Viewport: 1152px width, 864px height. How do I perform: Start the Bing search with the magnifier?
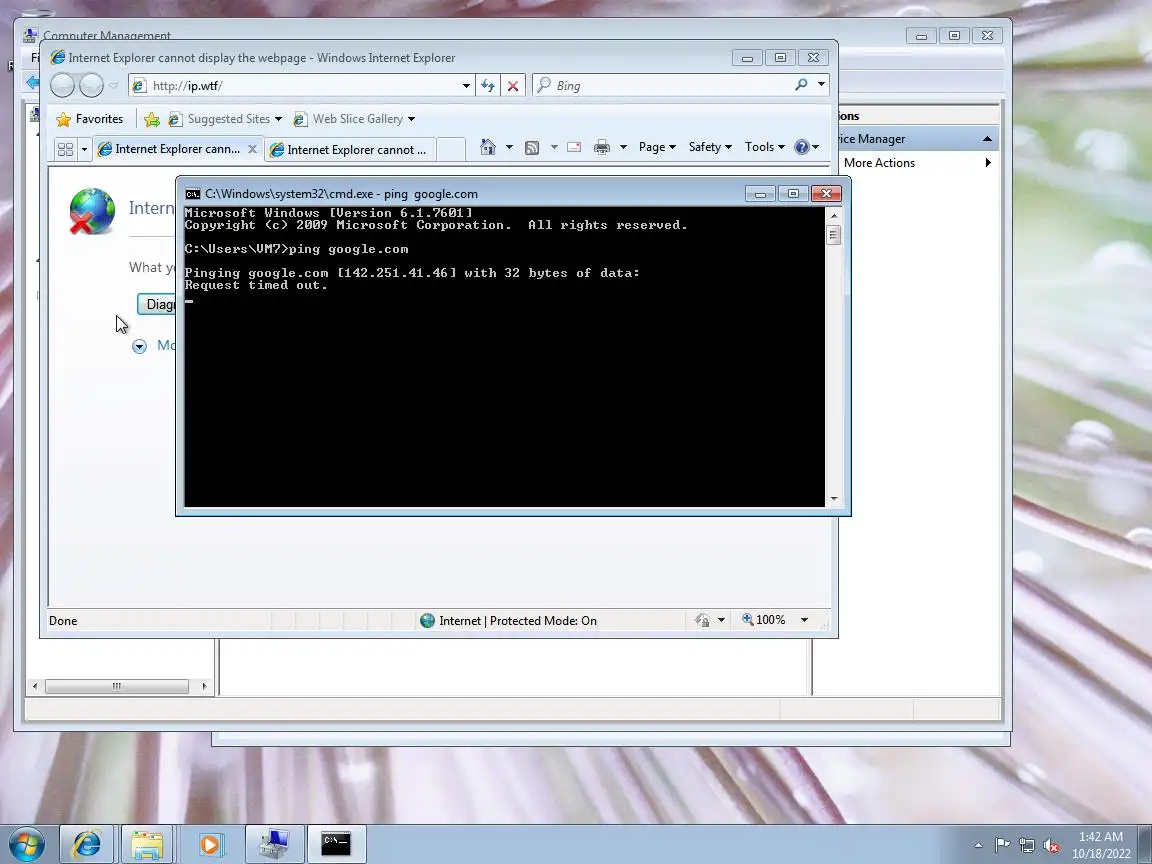802,85
